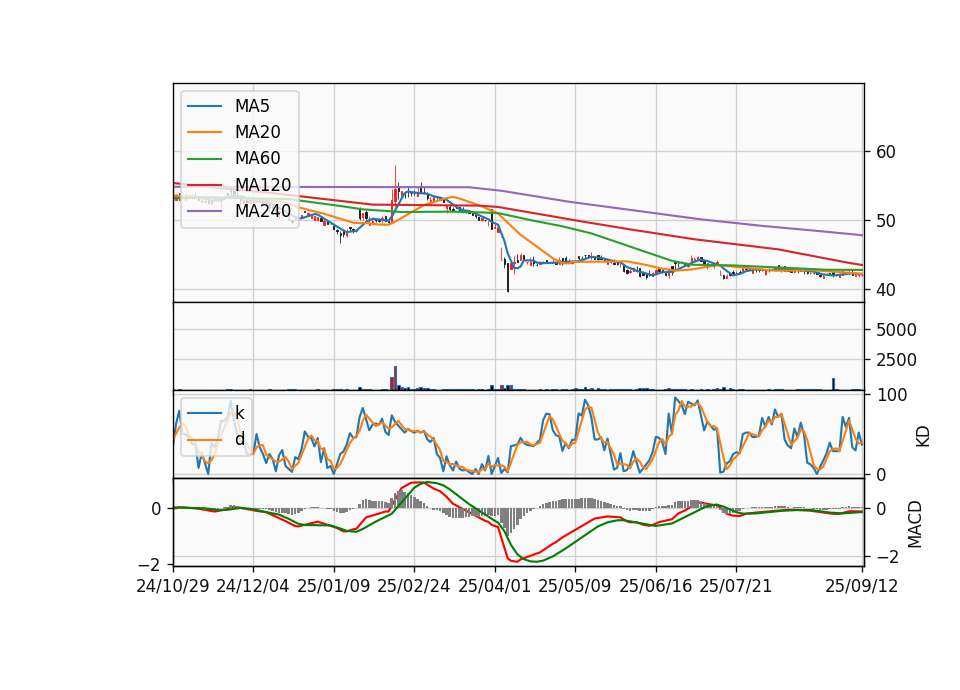Click the KD axis title

[923, 437]
